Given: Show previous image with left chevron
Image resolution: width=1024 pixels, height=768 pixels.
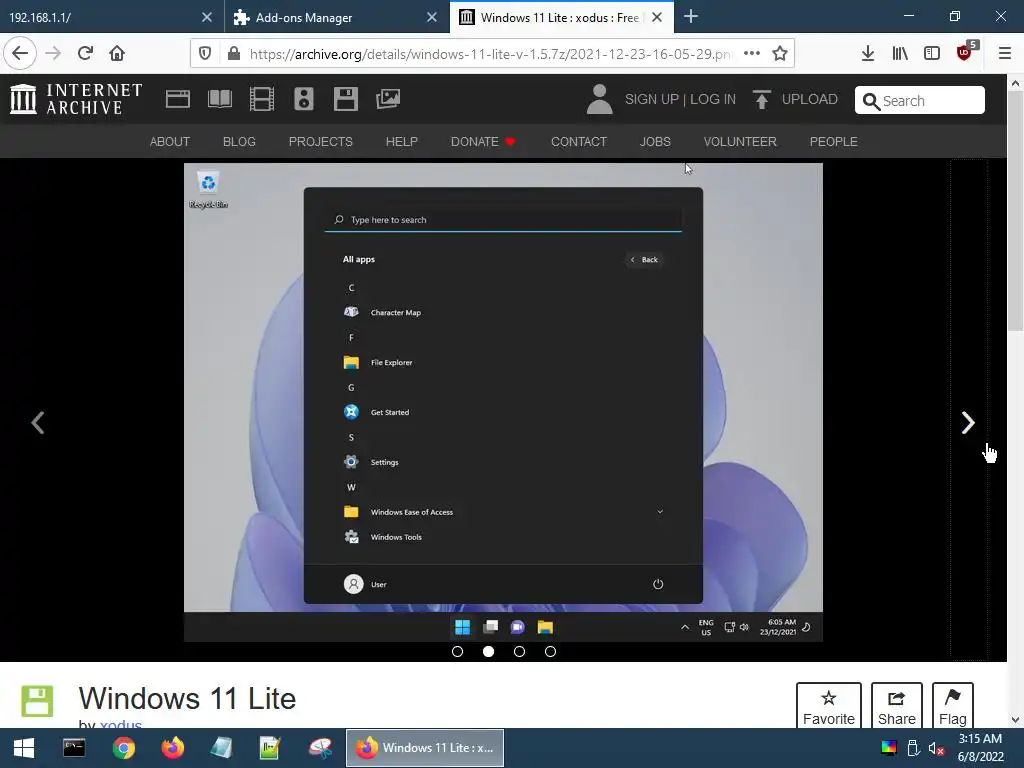Looking at the screenshot, I should click(38, 423).
